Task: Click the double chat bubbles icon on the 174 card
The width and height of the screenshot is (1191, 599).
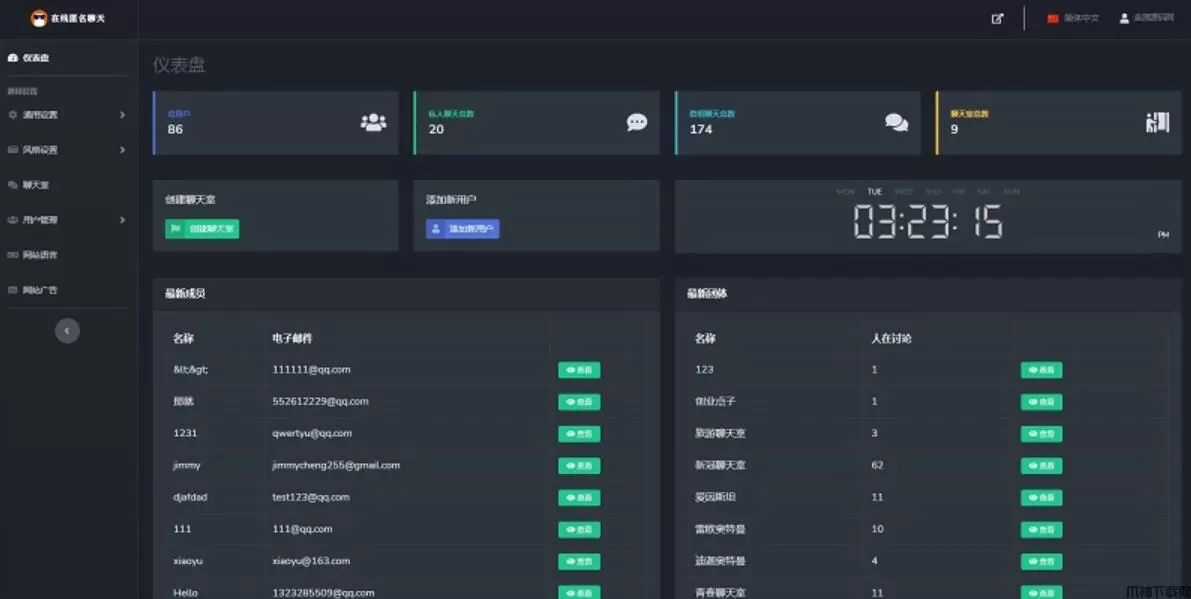Action: [x=896, y=122]
